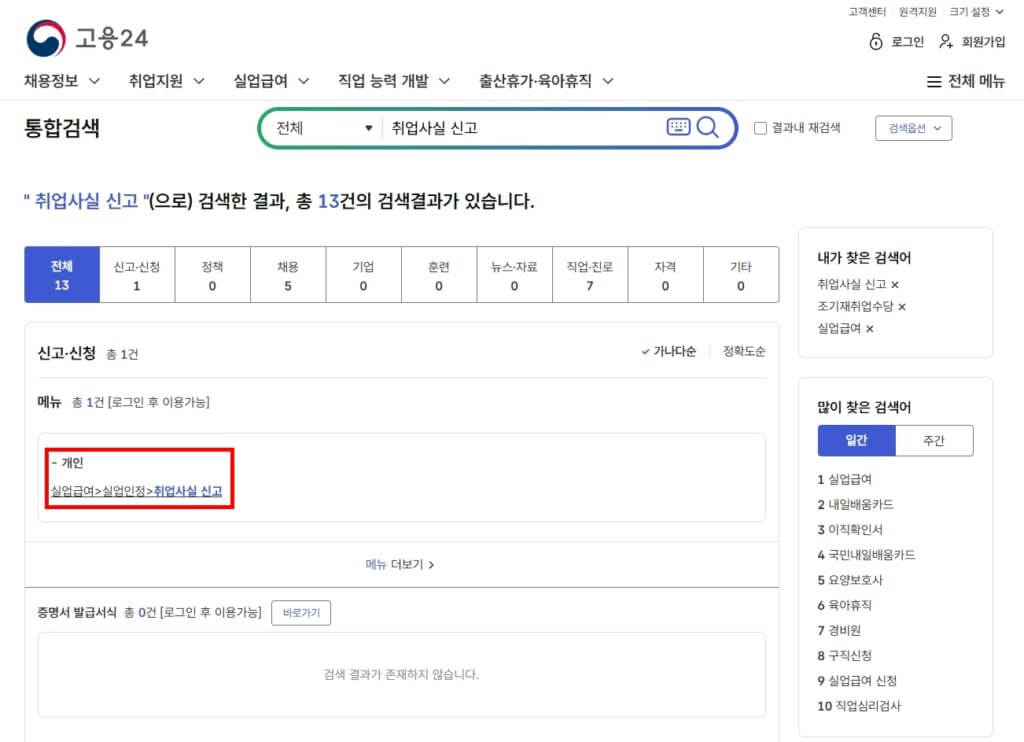
Task: Remove 실업급여 from recent searches
Action: (869, 329)
